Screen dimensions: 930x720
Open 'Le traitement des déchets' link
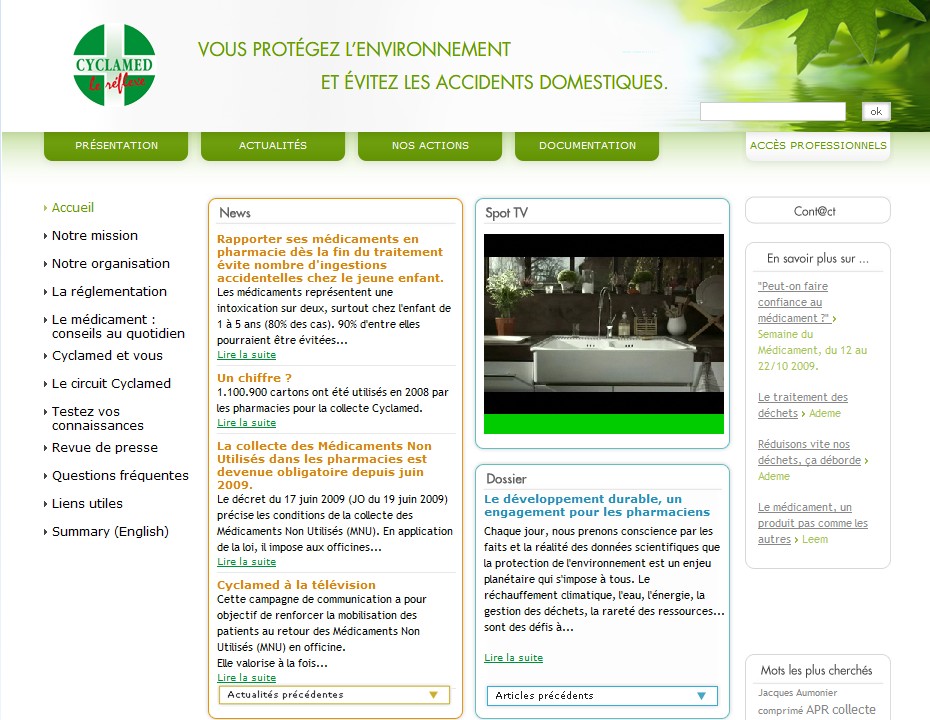pos(802,405)
